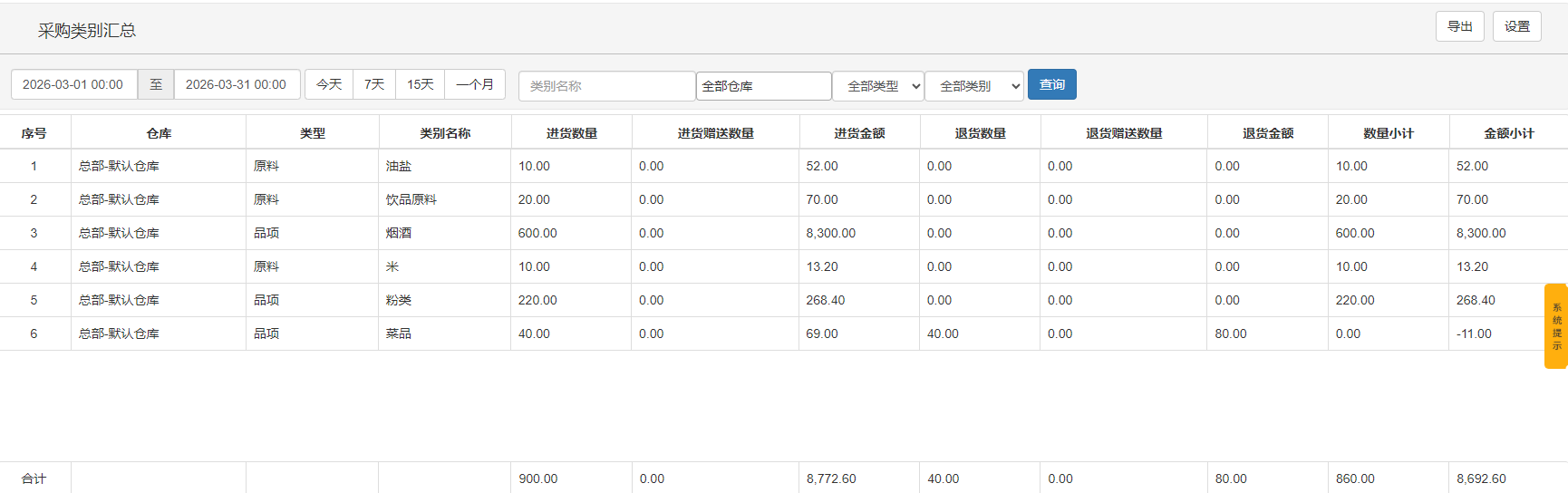
Task: Select the 今天 quick date range
Action: (x=329, y=84)
